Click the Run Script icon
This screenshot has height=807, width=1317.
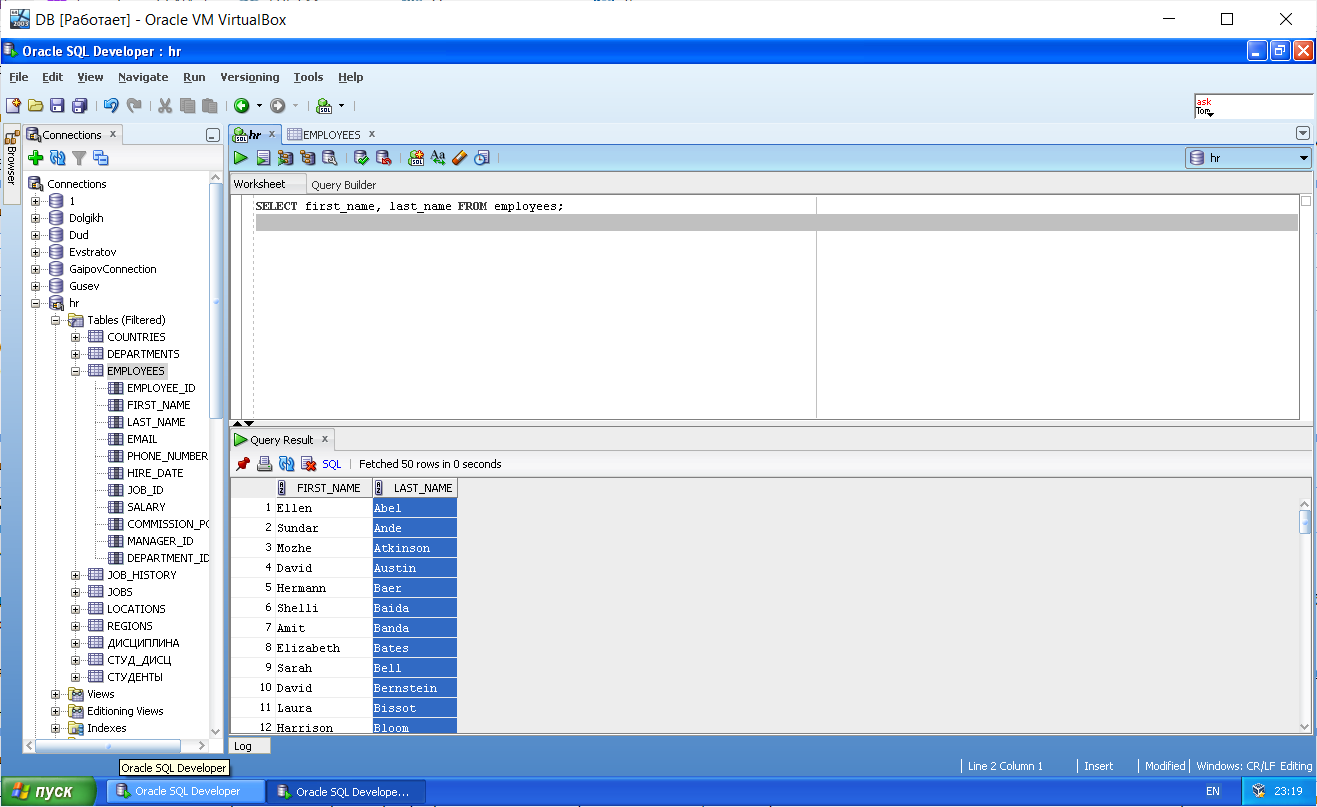tap(263, 157)
